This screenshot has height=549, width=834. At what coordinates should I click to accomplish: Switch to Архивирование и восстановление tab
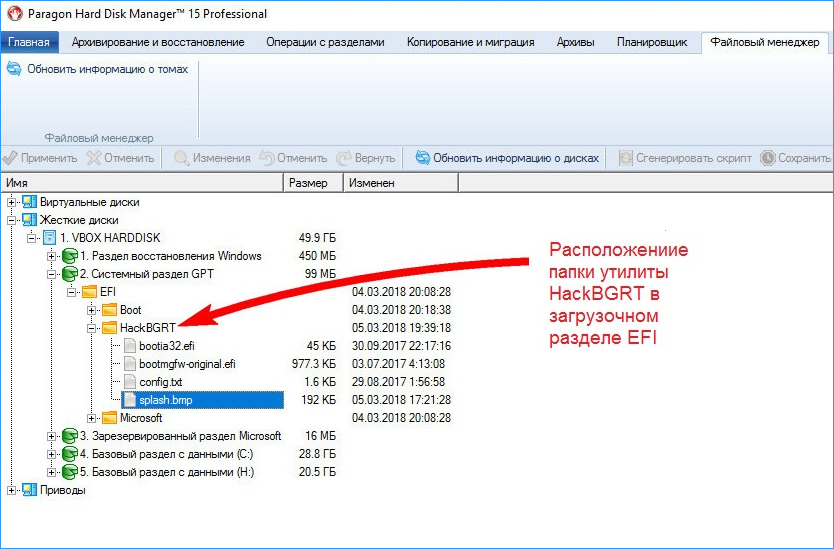(x=158, y=43)
